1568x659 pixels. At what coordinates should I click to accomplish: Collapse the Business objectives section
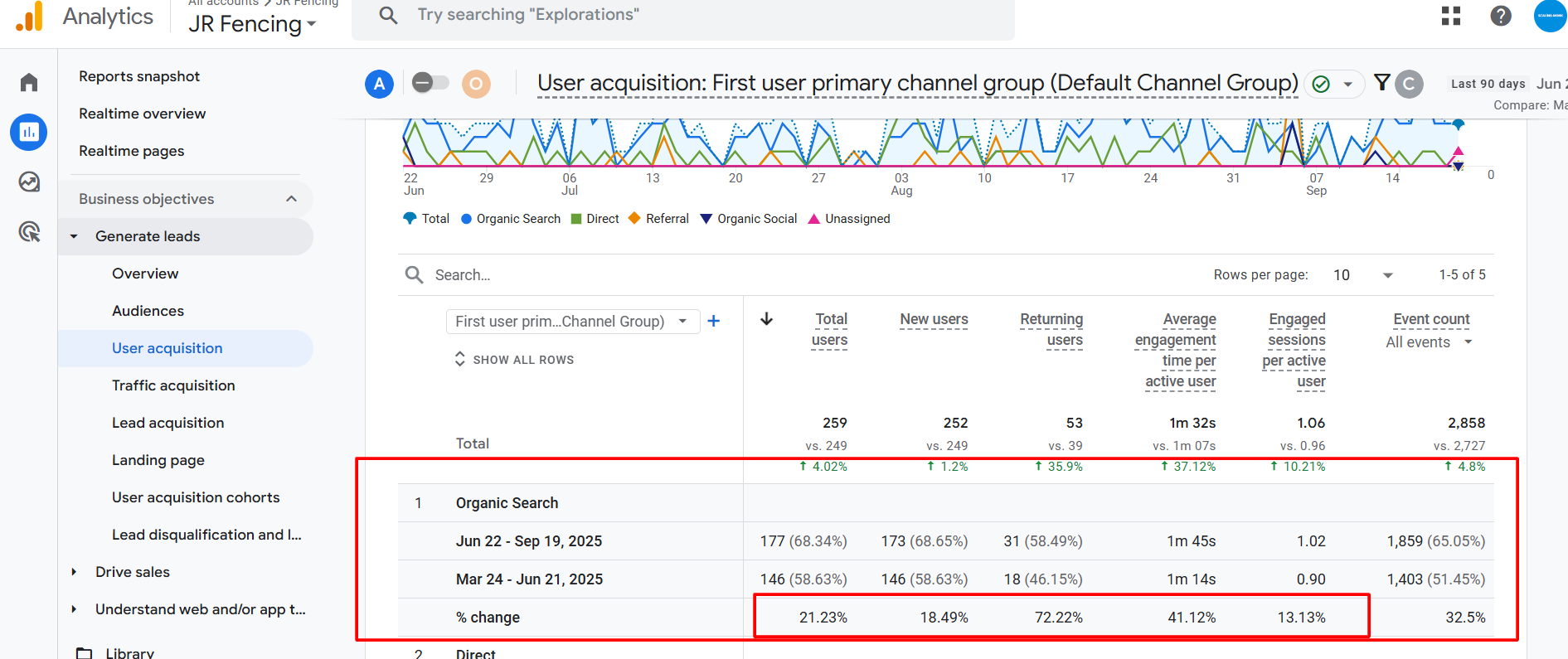pyautogui.click(x=291, y=199)
